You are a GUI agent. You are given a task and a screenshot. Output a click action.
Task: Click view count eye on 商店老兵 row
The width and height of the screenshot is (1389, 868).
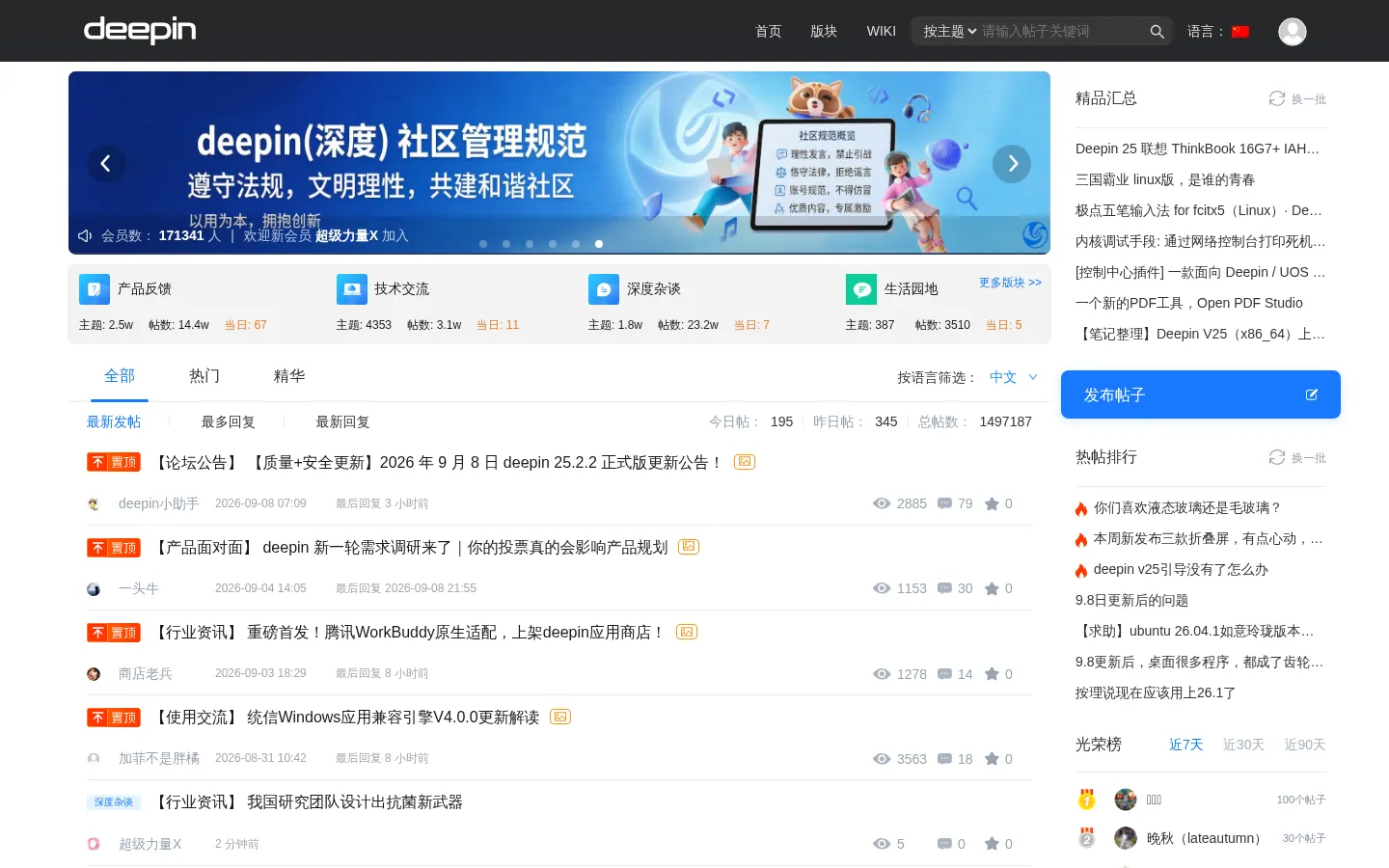click(x=882, y=674)
